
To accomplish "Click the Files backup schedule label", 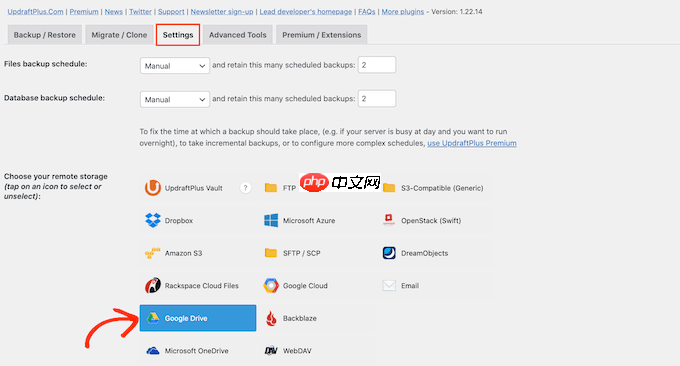I will 46,64.
